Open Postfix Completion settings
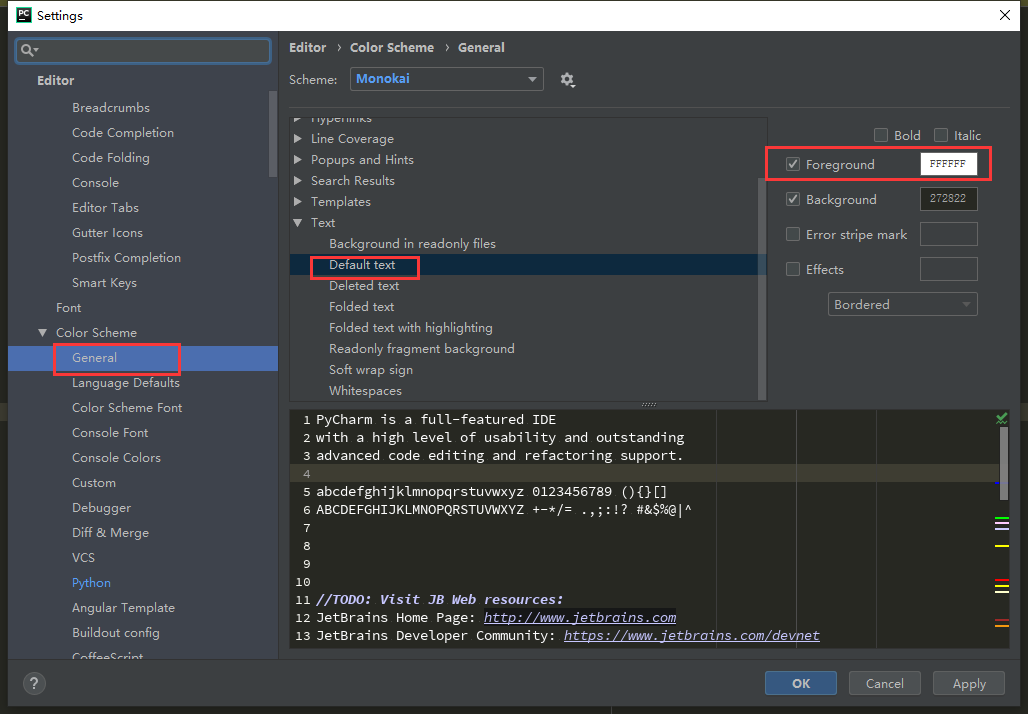 point(126,258)
